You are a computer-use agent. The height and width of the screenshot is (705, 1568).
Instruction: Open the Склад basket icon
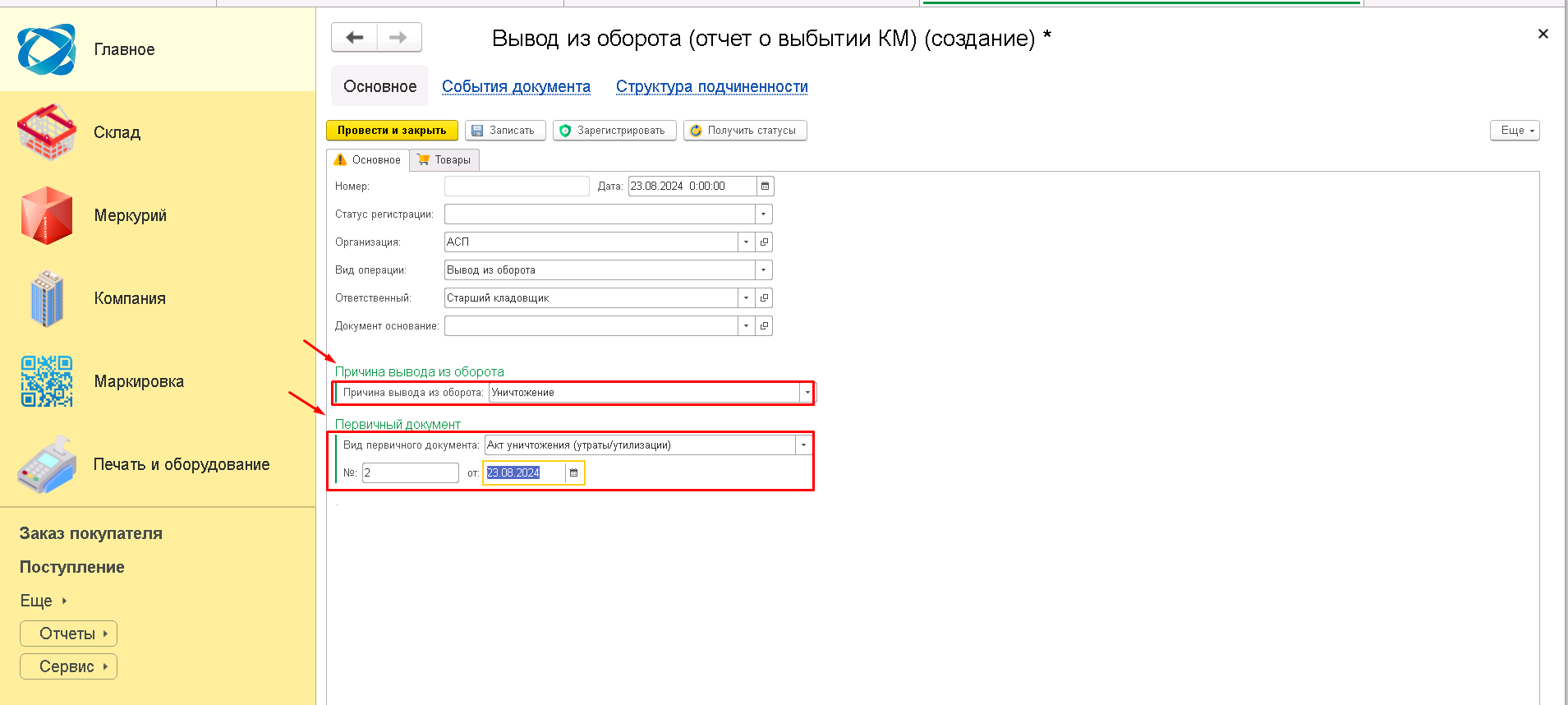[47, 131]
